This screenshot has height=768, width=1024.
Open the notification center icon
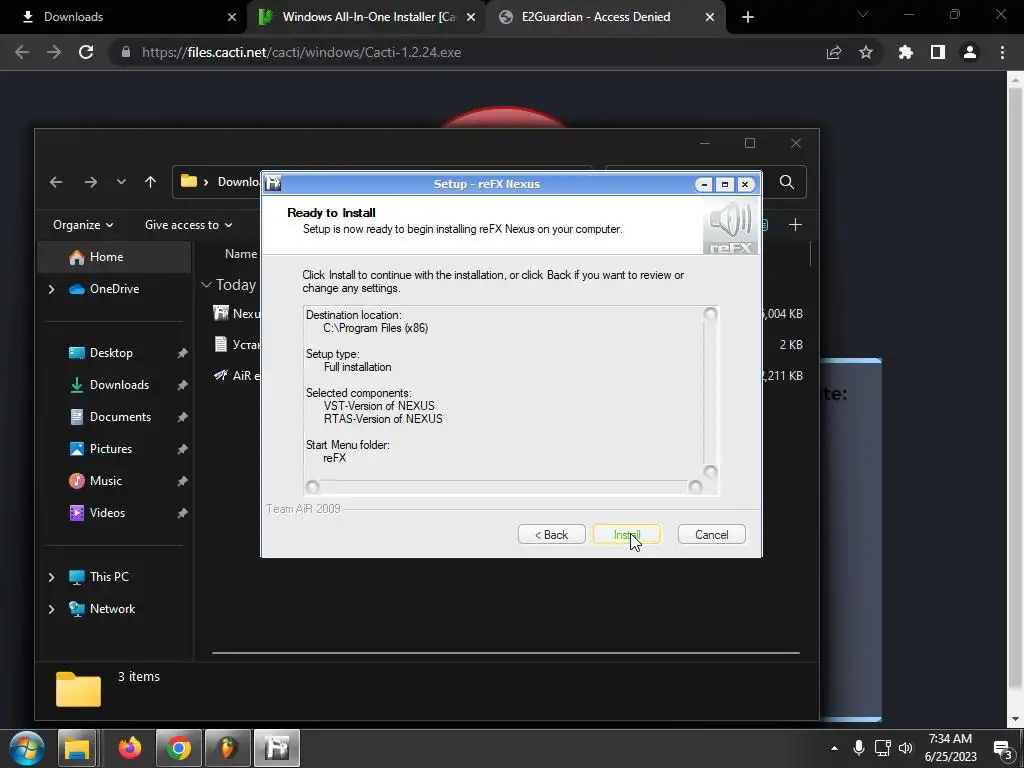coord(1002,749)
